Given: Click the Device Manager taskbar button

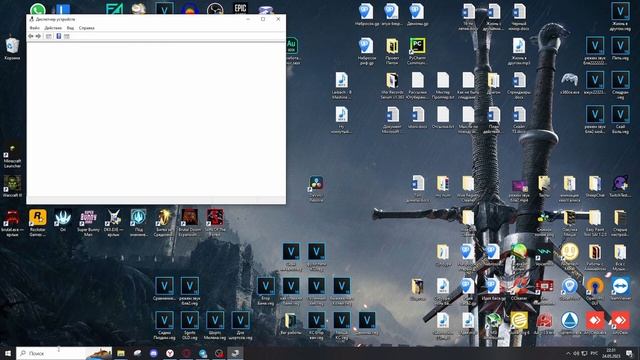Looking at the screenshot, I should (x=235, y=353).
